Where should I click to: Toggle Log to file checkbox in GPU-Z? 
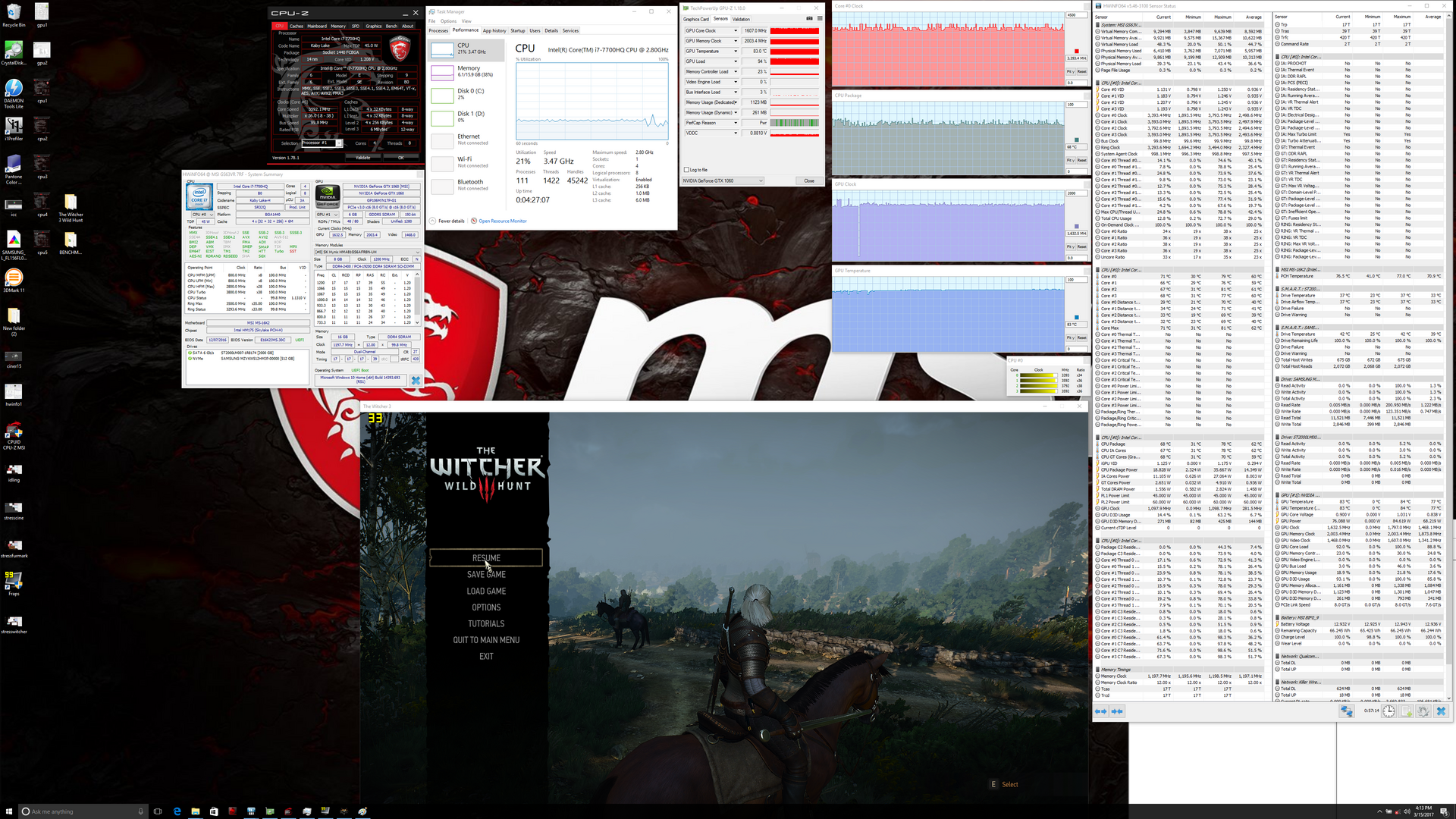[686, 170]
